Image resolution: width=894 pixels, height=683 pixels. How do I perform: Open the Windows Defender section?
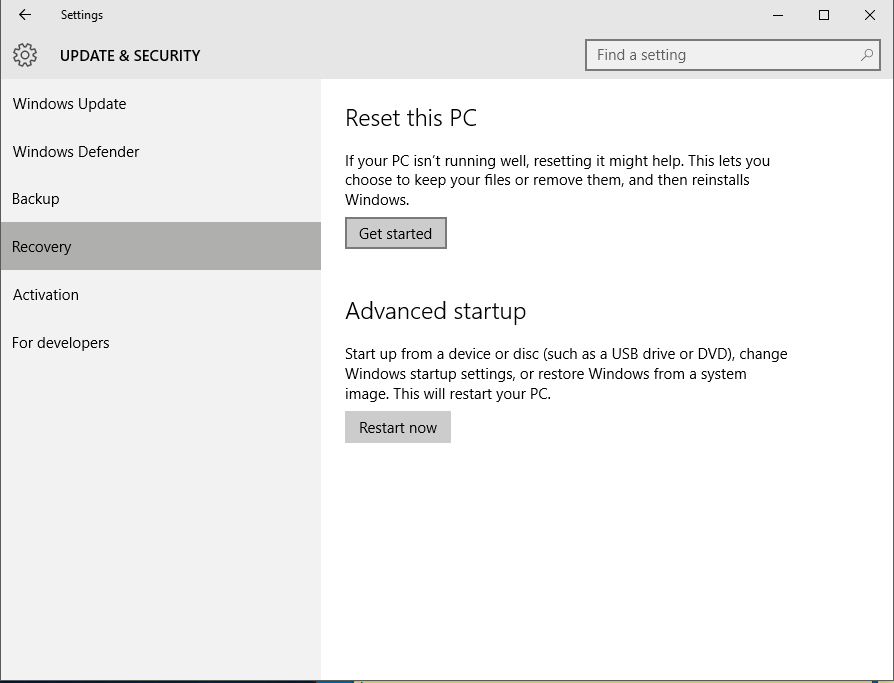160,151
